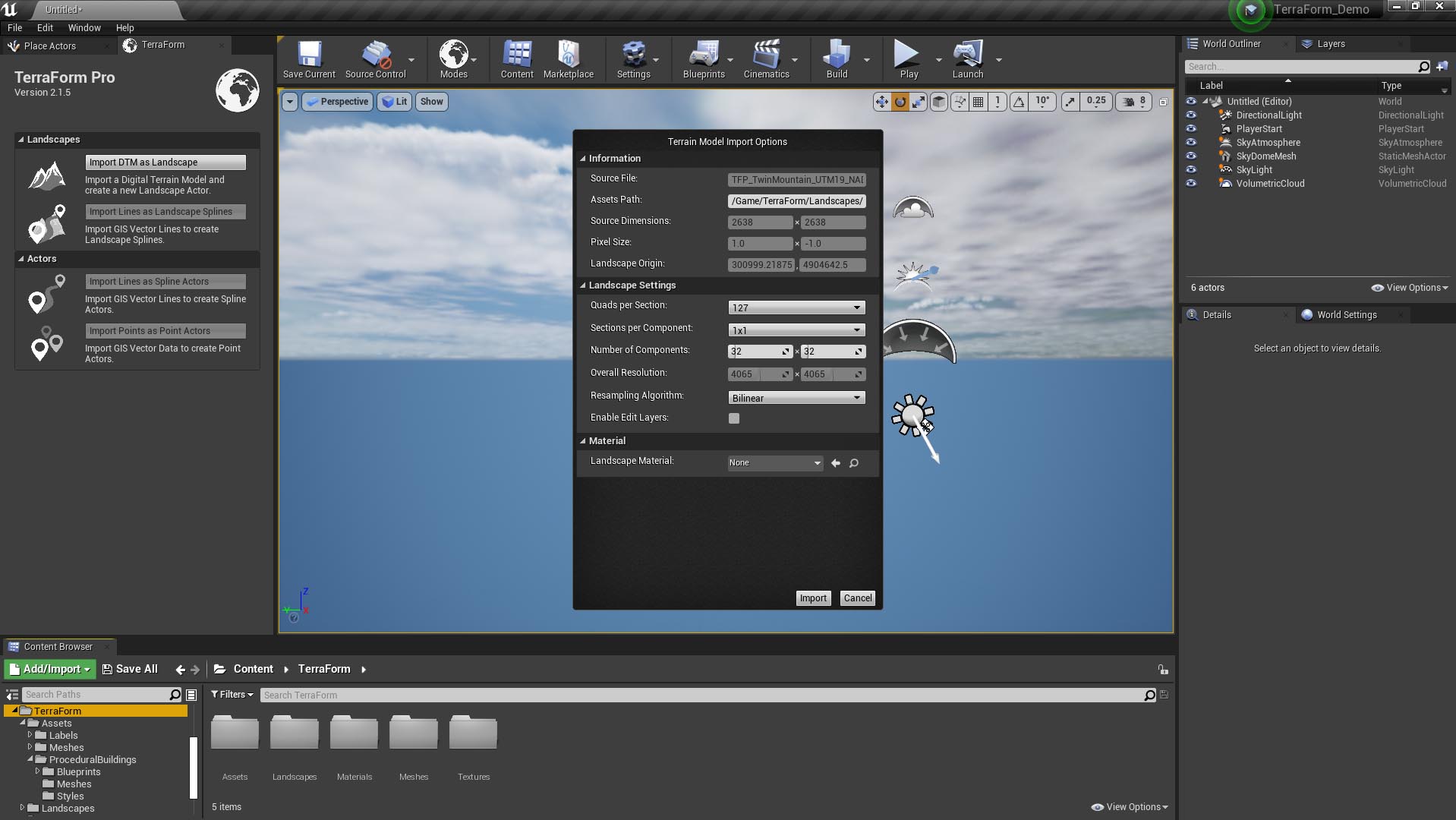Open Help menu
The height and width of the screenshot is (820, 1456).
pos(124,27)
